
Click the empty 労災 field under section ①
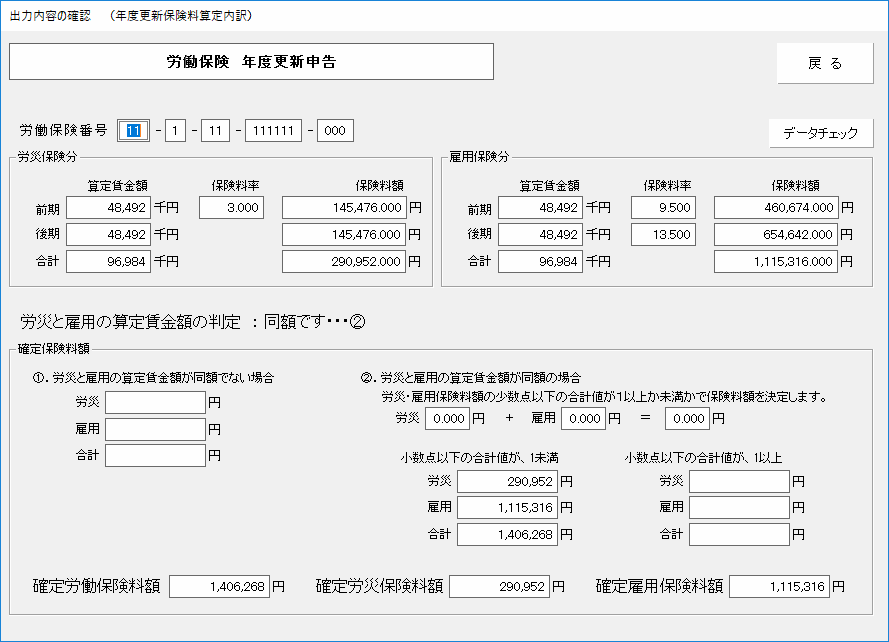155,403
